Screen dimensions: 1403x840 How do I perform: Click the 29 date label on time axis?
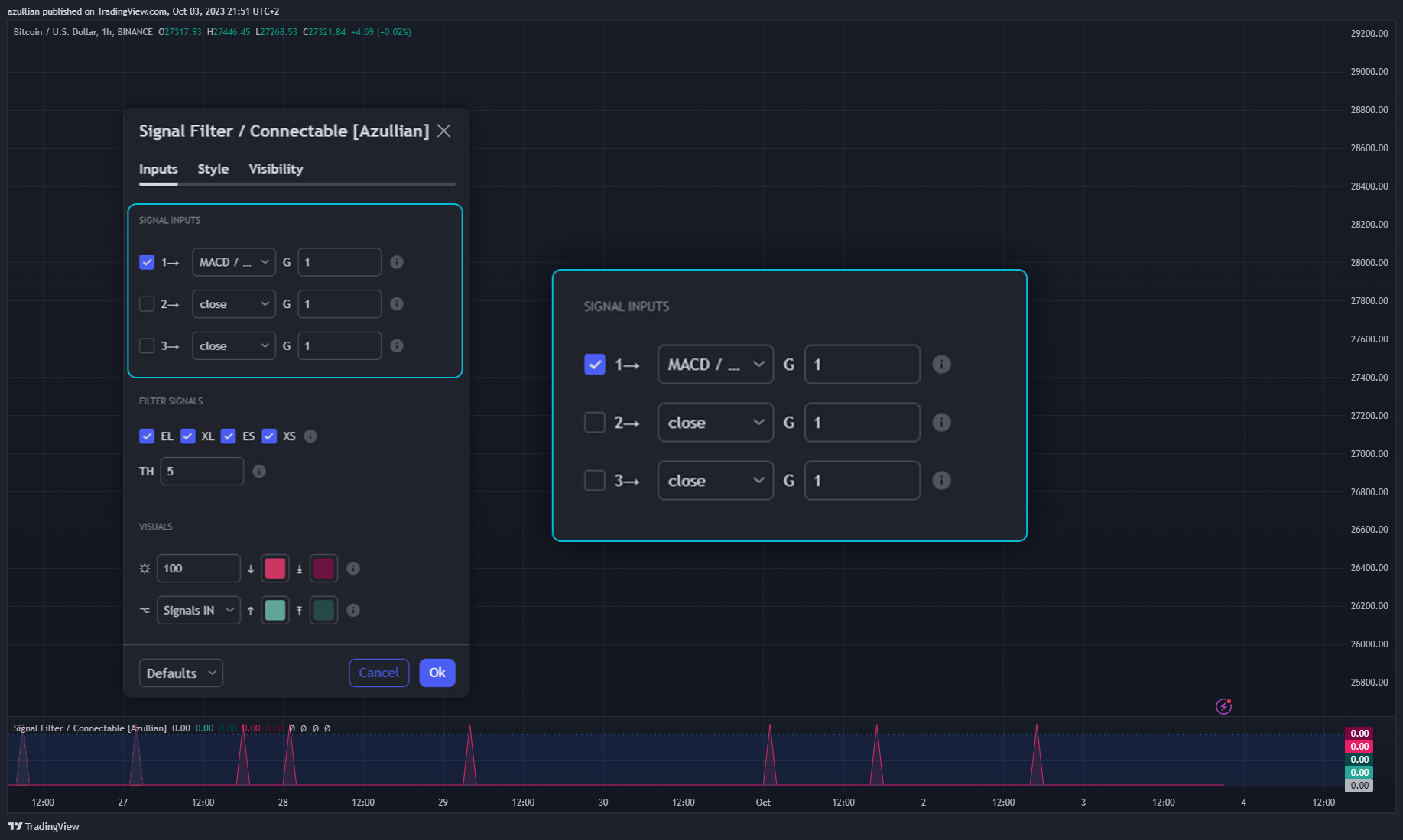pyautogui.click(x=443, y=803)
